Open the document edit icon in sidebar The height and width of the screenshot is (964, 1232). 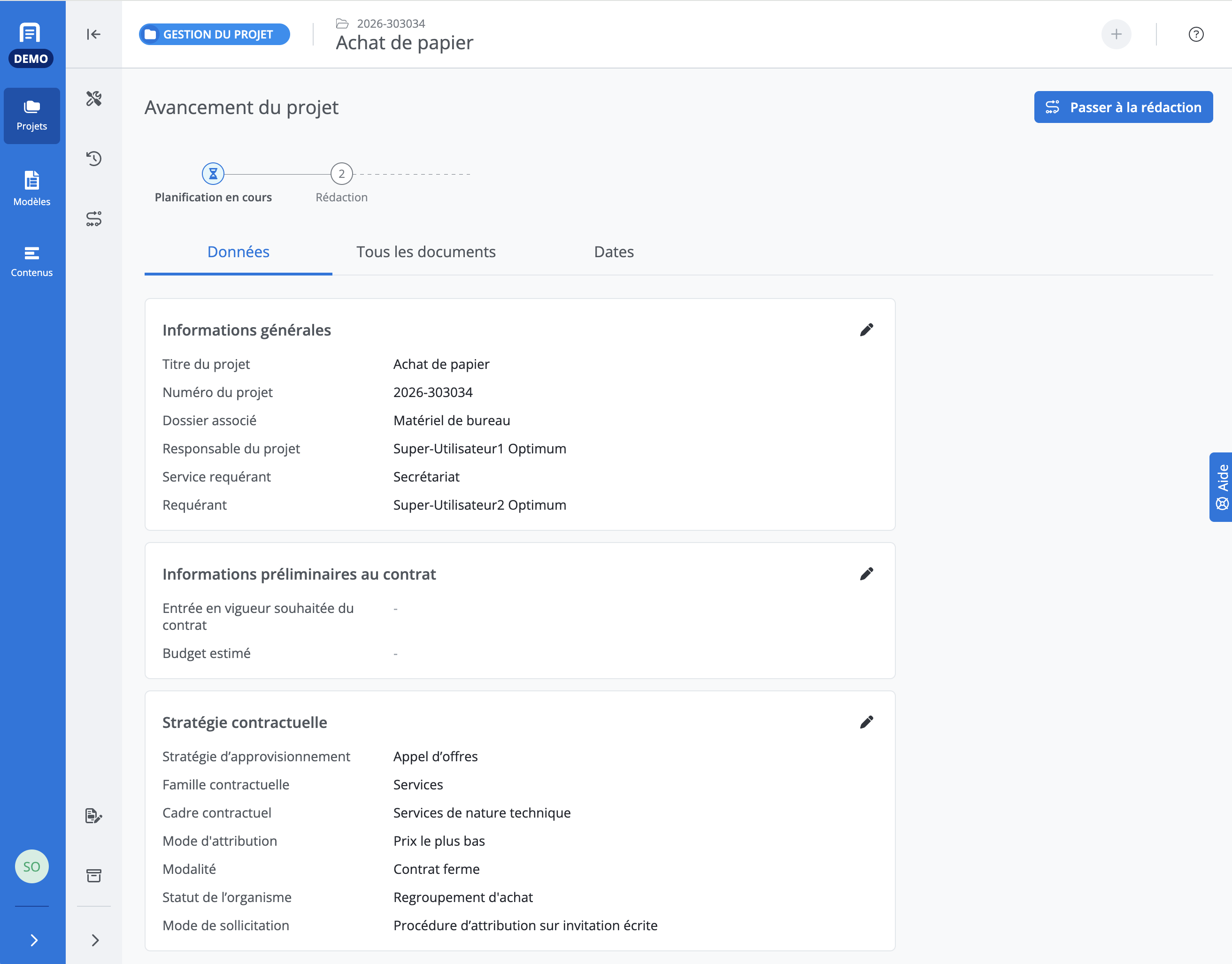click(94, 816)
